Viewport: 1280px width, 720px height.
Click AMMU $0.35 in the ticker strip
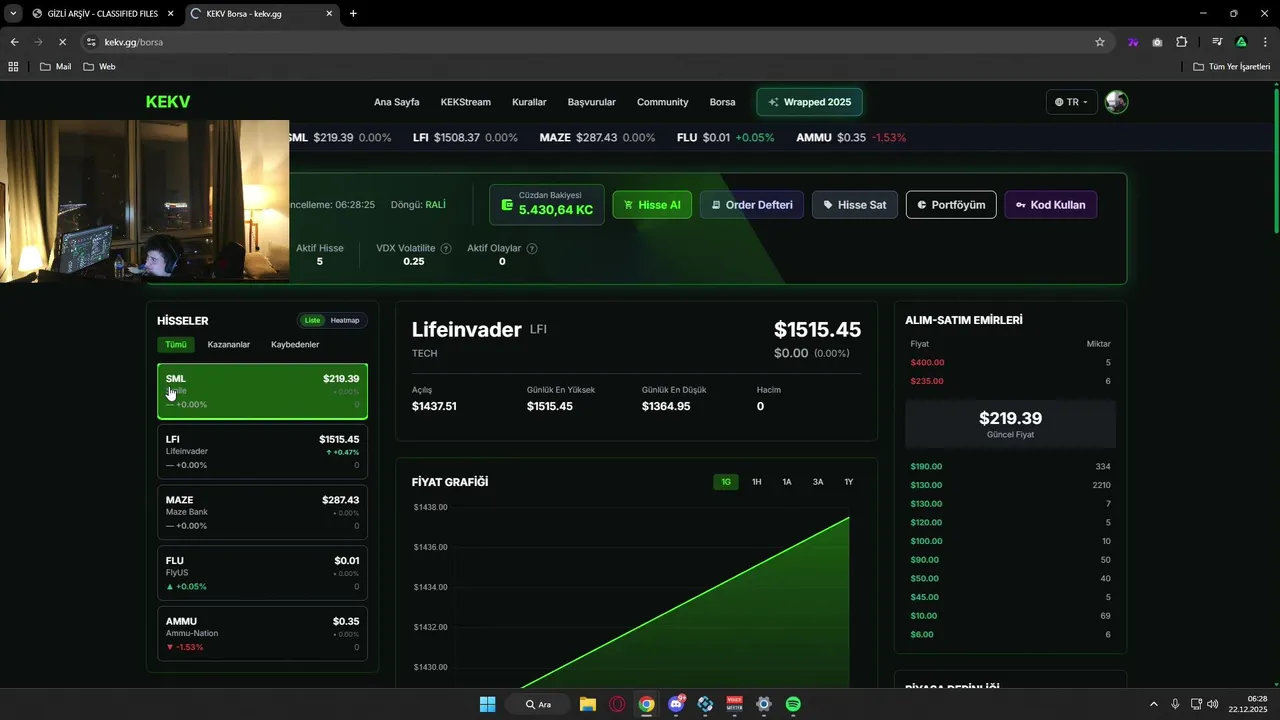point(851,137)
